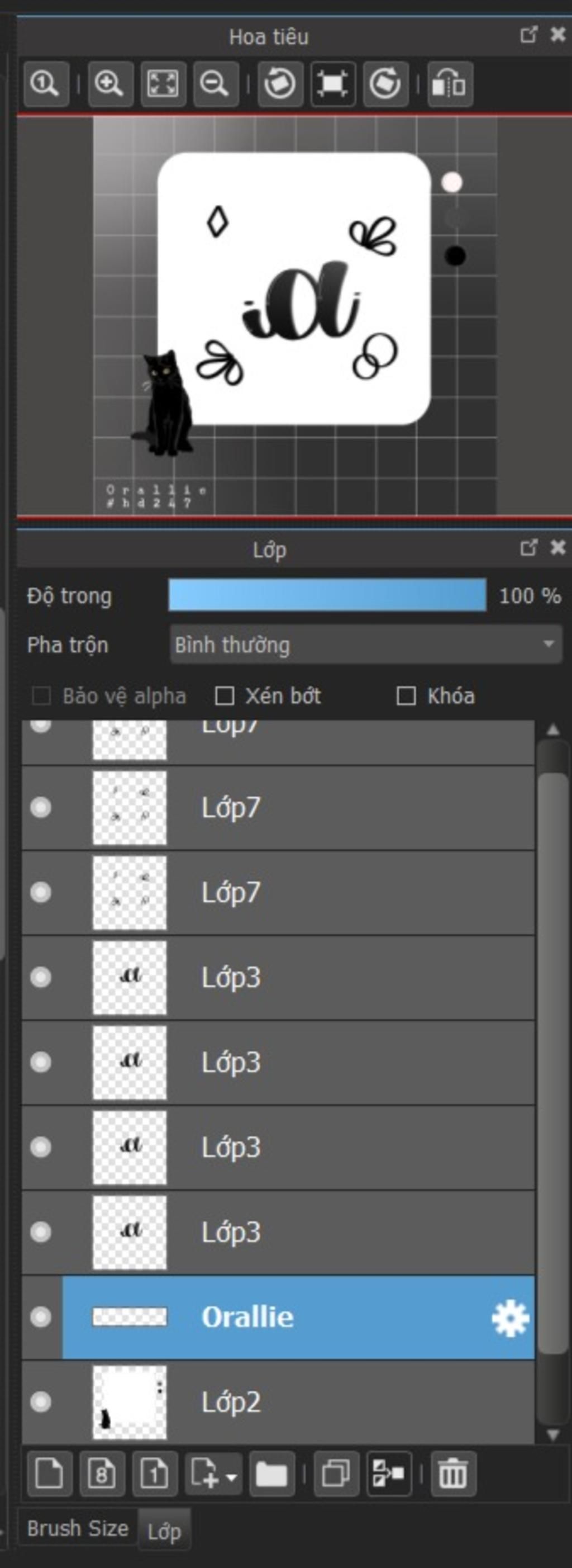Viewport: 572px width, 1568px height.
Task: Add a new 8-bit layer
Action: point(102,1474)
